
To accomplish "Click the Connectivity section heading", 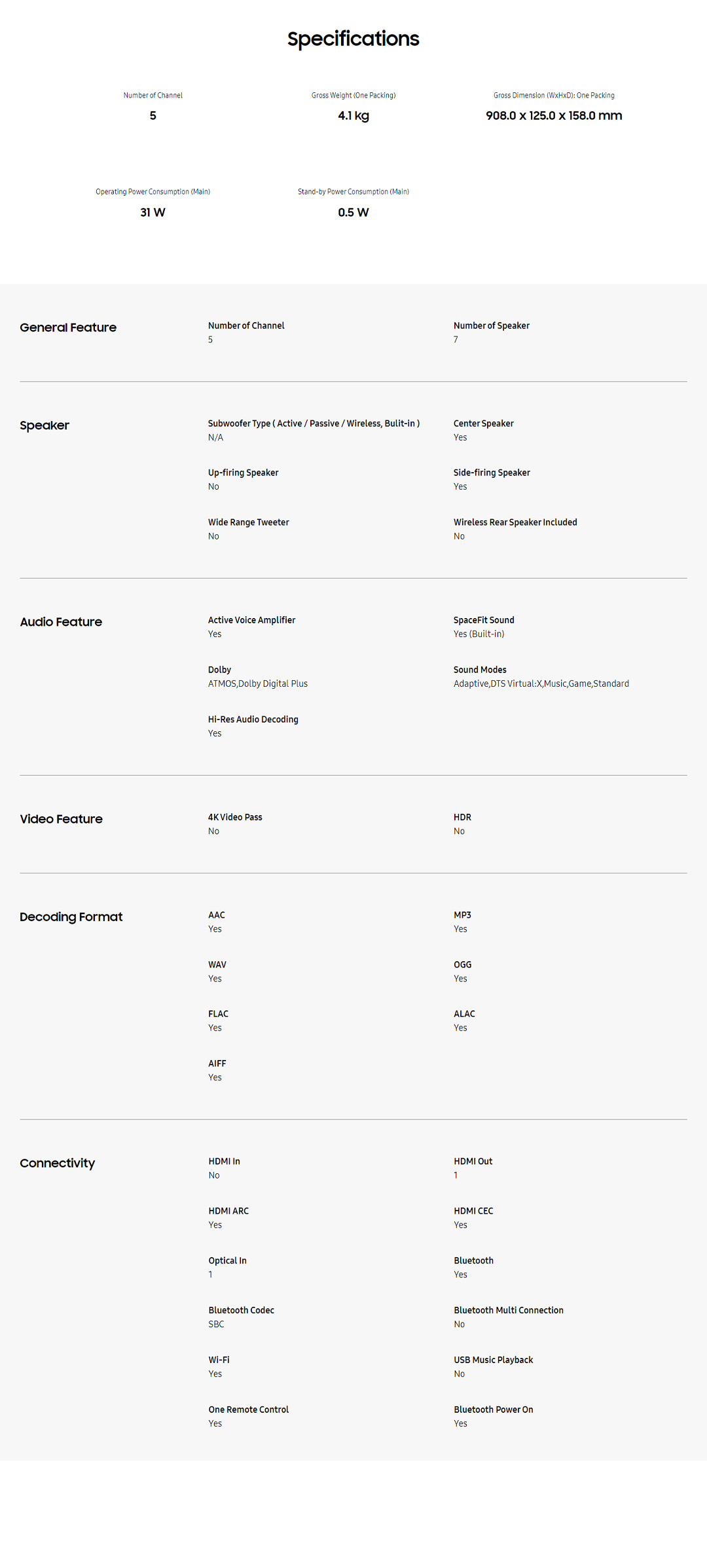I will click(x=57, y=1163).
